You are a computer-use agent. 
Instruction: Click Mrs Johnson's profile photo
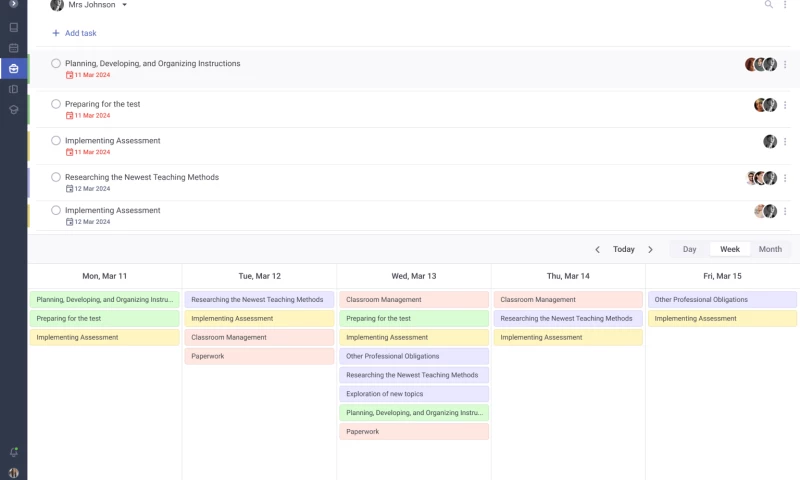pos(57,5)
